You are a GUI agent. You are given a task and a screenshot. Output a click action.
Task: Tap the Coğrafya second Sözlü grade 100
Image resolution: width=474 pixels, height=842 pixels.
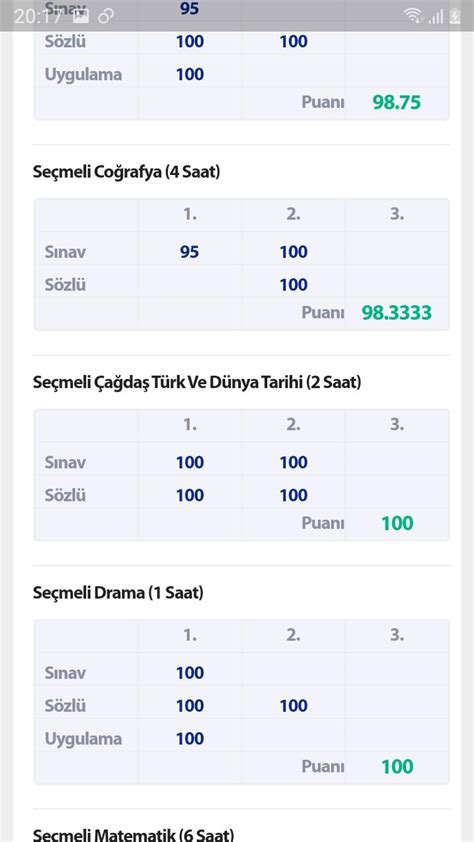[294, 285]
